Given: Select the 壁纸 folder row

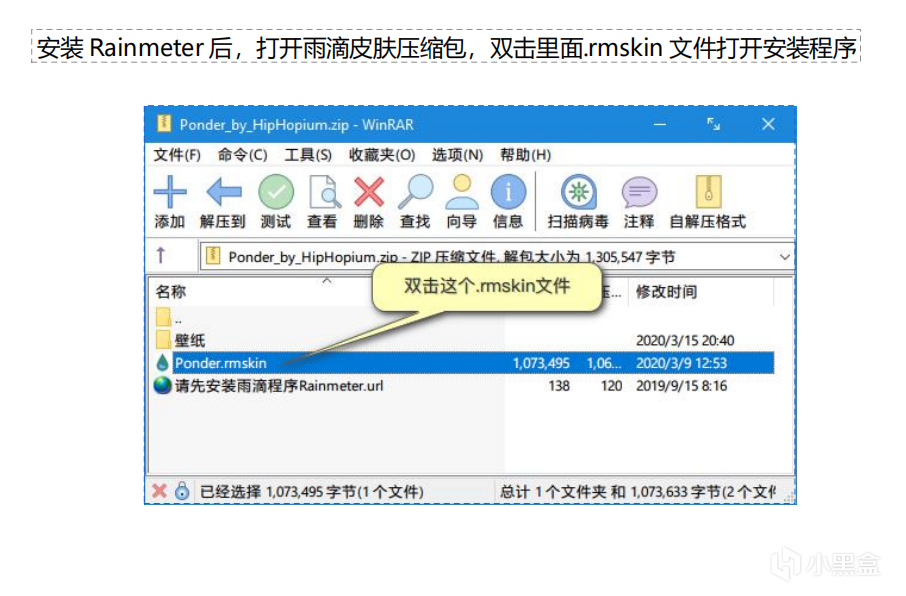Looking at the screenshot, I should (465, 340).
